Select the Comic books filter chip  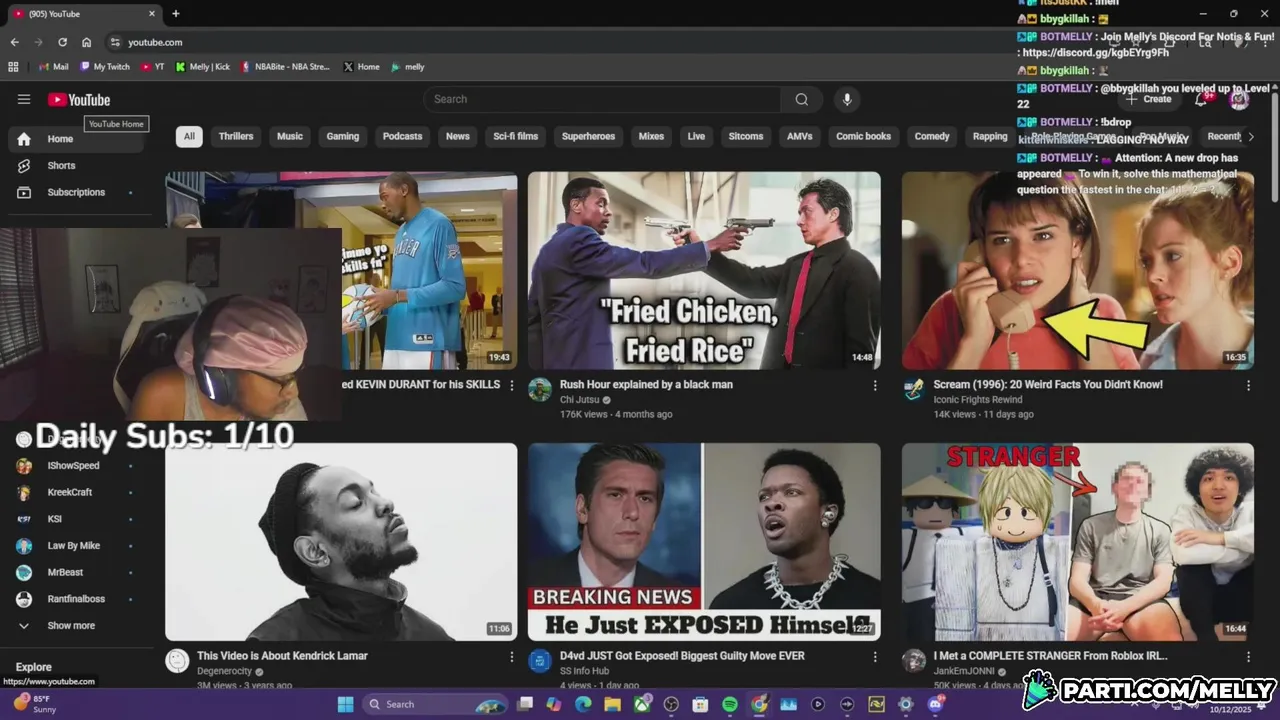(x=864, y=136)
